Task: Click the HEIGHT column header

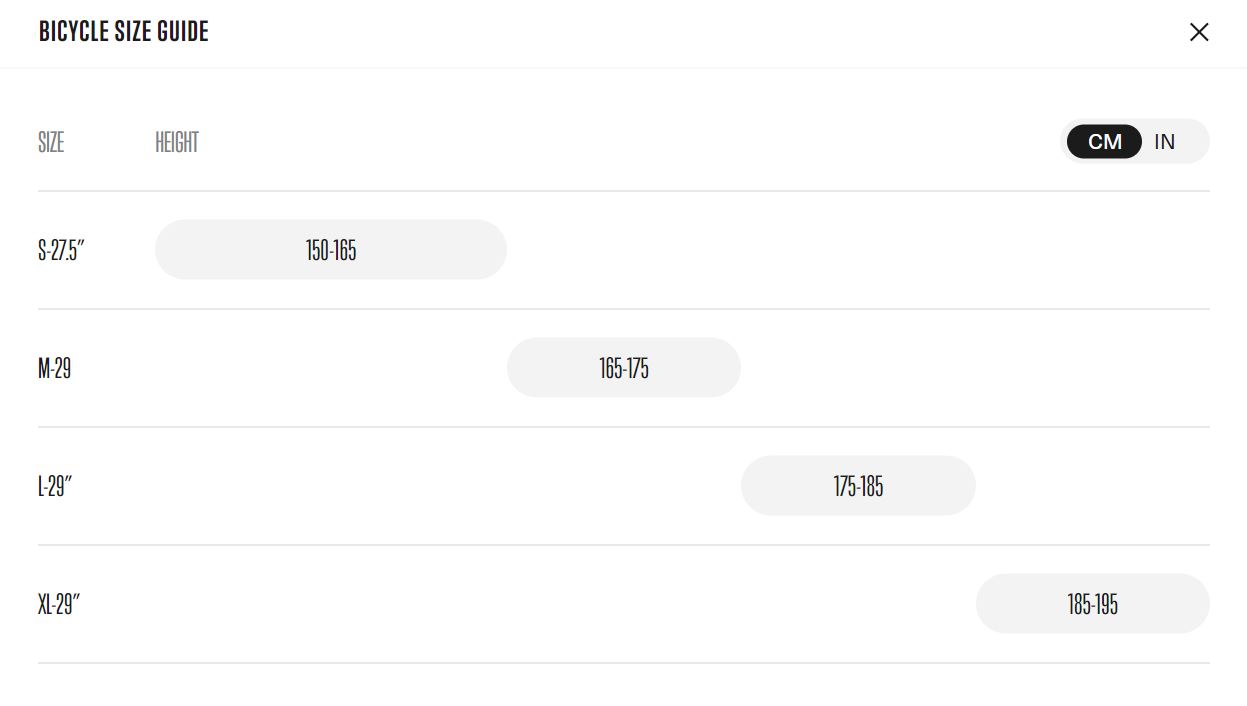Action: (177, 142)
